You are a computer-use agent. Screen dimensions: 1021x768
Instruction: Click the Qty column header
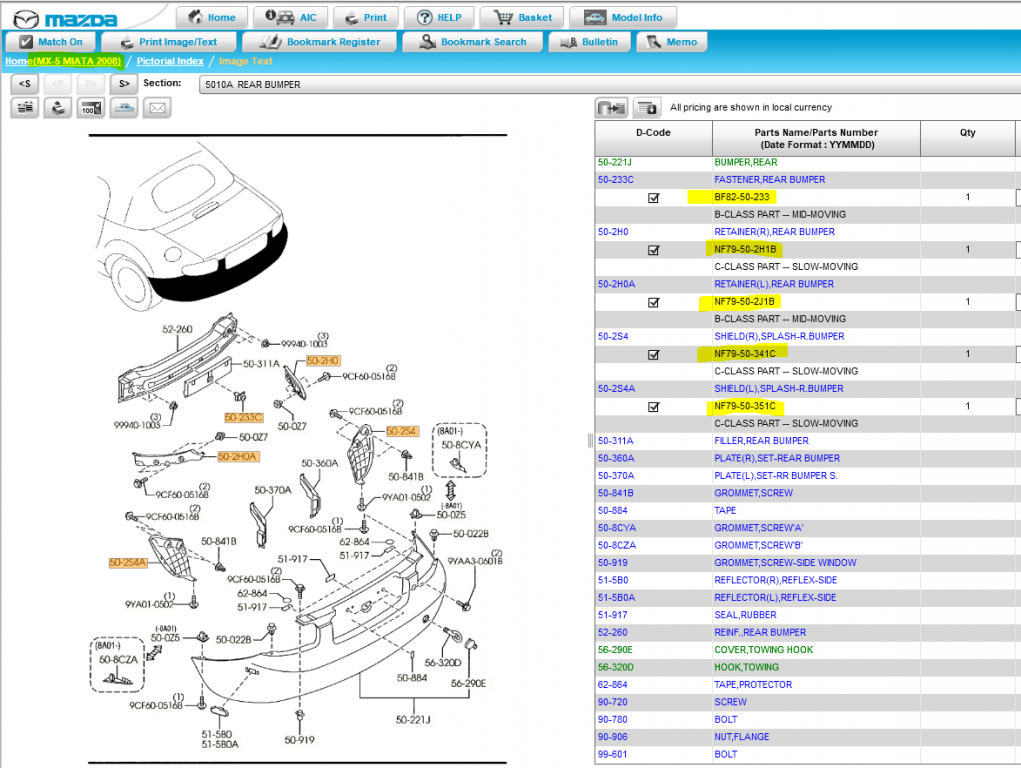[x=968, y=138]
